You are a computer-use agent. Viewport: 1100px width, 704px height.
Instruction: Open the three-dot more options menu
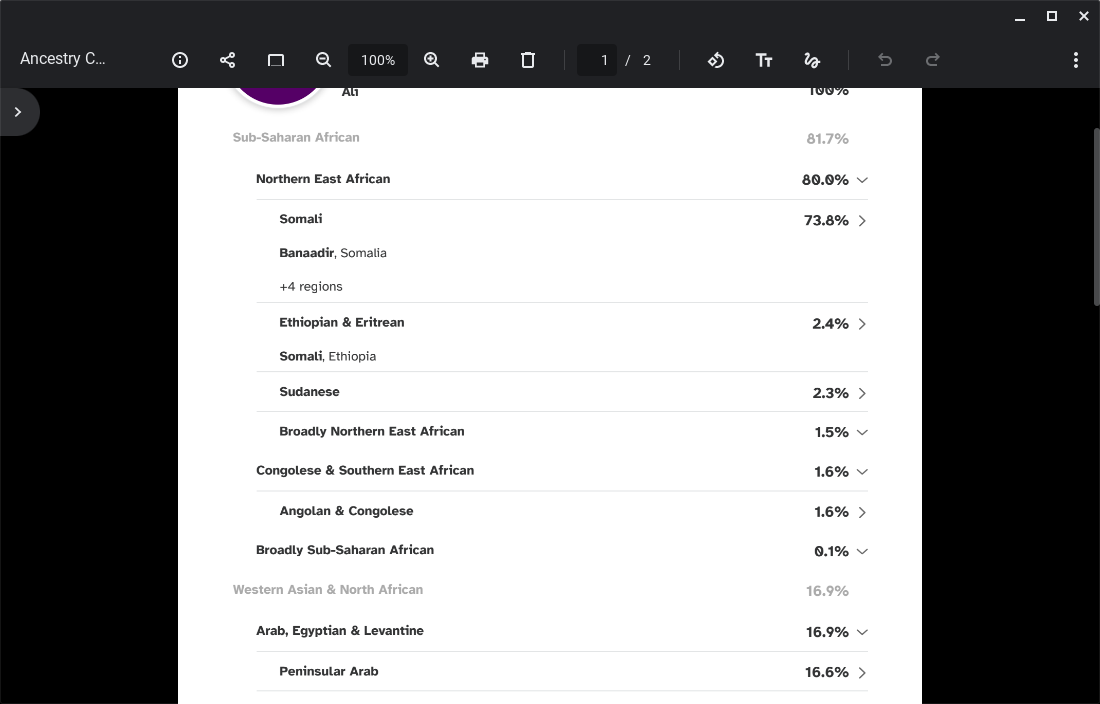coord(1075,60)
